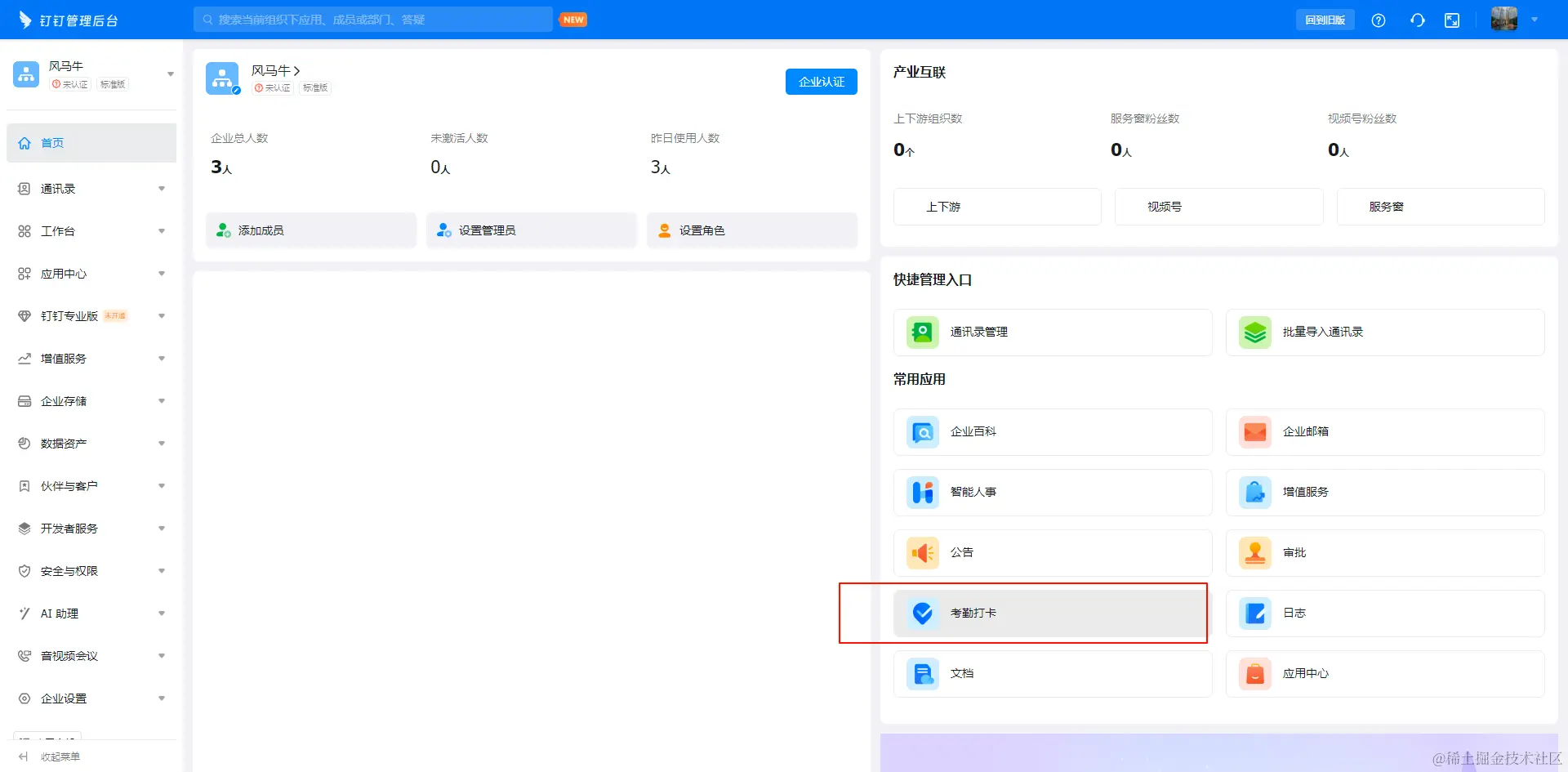Expand the 通讯录 submenu arrow
Image resolution: width=1568 pixels, height=772 pixels.
[x=162, y=189]
